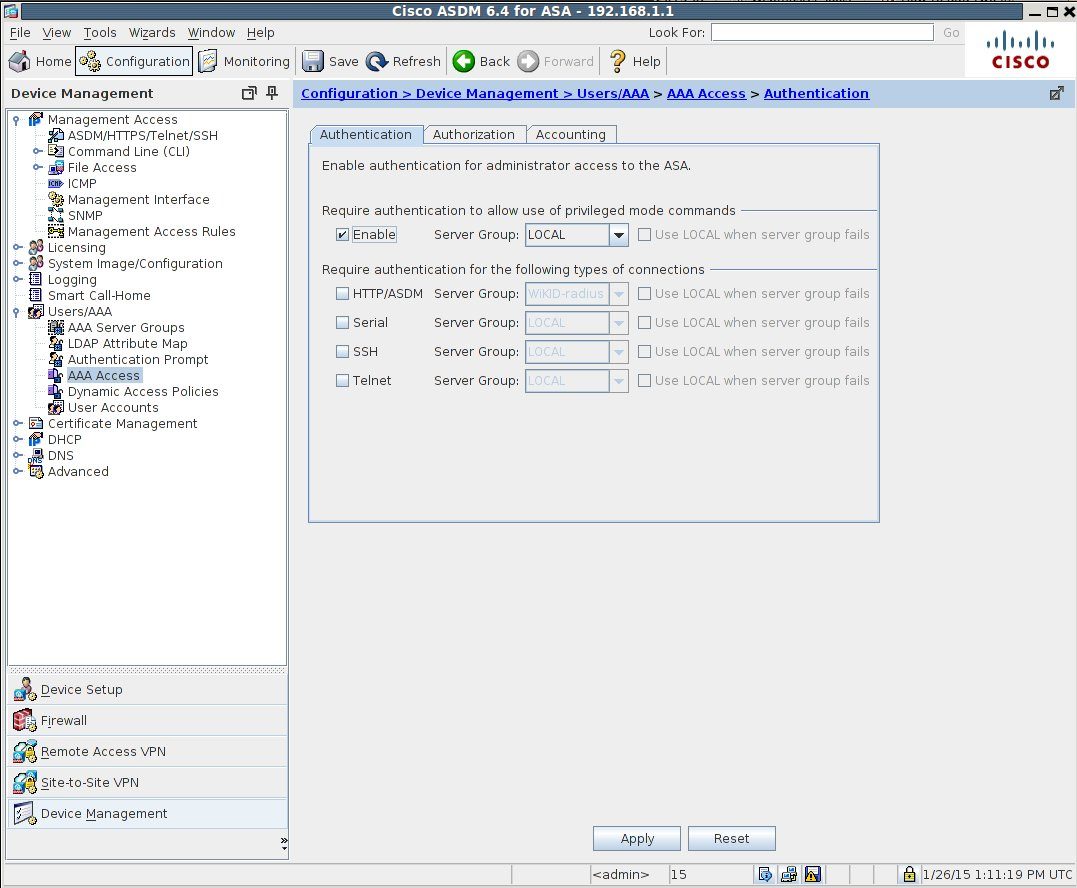Float the Device Management panel
This screenshot has height=888, width=1077.
click(x=249, y=94)
